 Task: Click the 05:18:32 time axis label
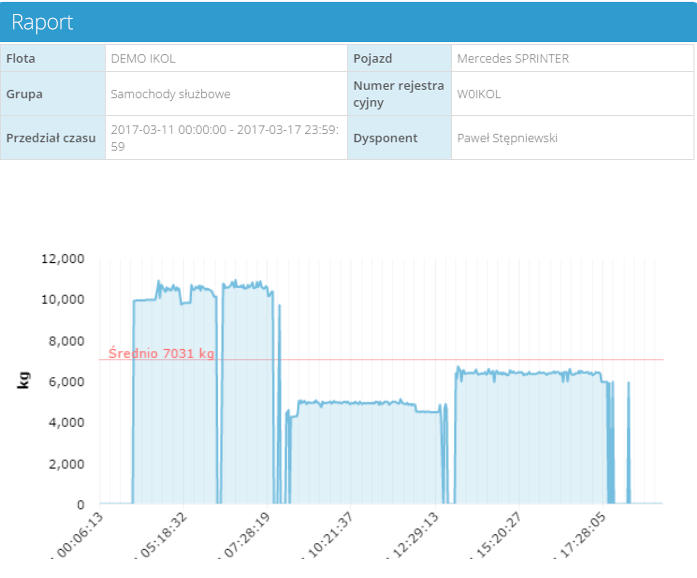click(163, 535)
